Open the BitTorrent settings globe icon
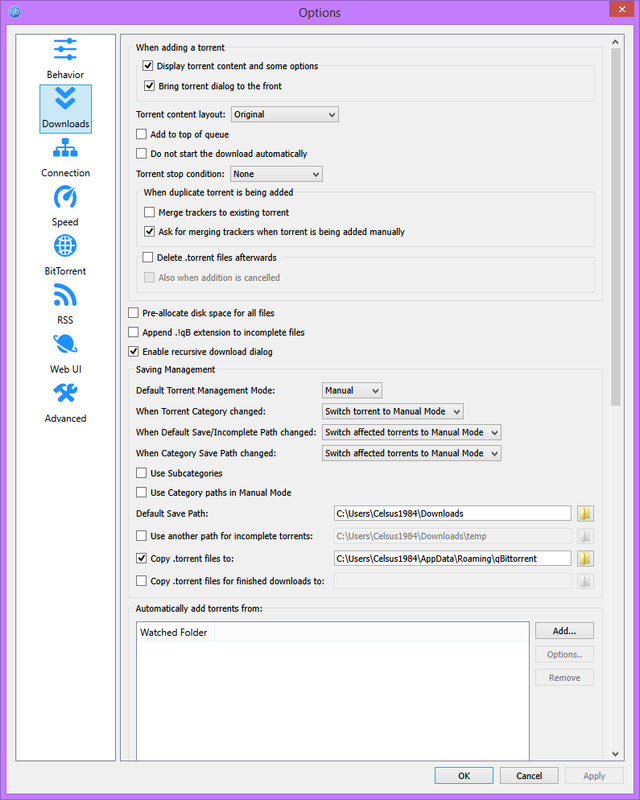Viewport: 640px width, 800px height. [x=65, y=246]
